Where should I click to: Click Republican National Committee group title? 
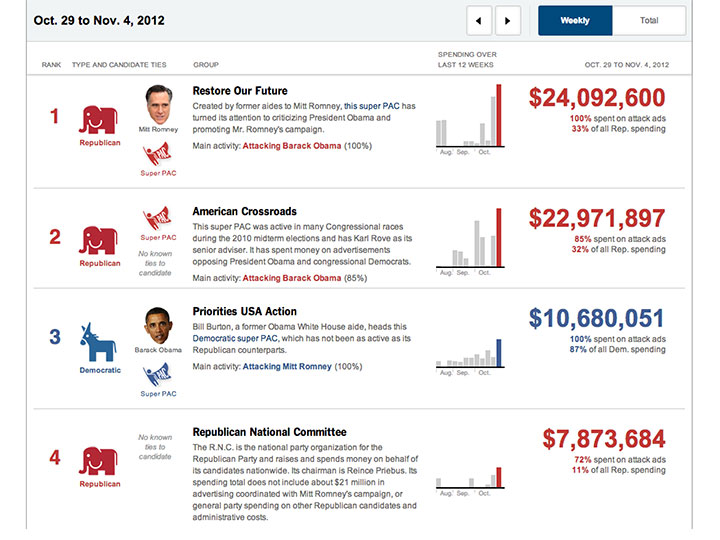[x=270, y=433]
